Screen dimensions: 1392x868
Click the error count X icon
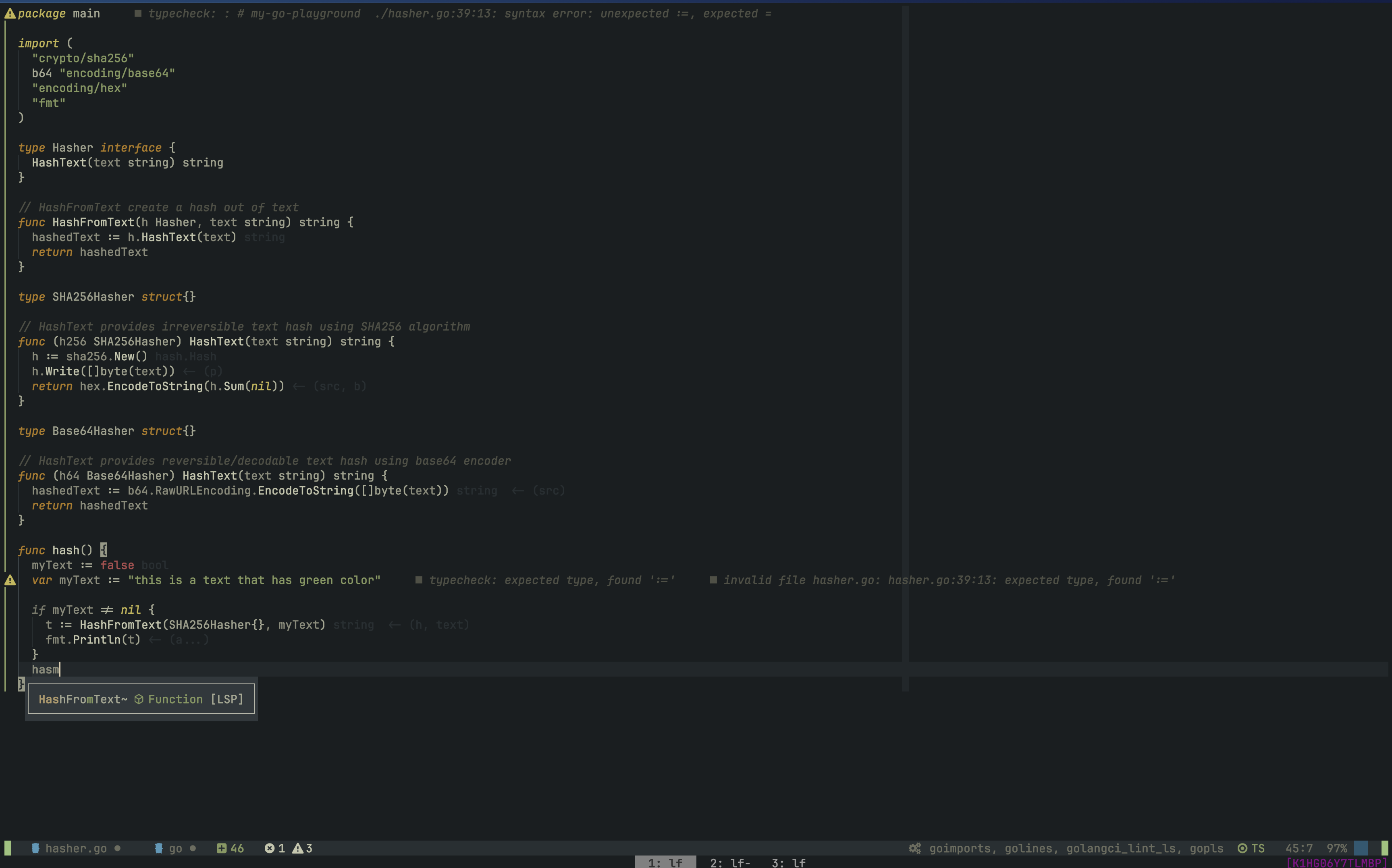click(269, 848)
